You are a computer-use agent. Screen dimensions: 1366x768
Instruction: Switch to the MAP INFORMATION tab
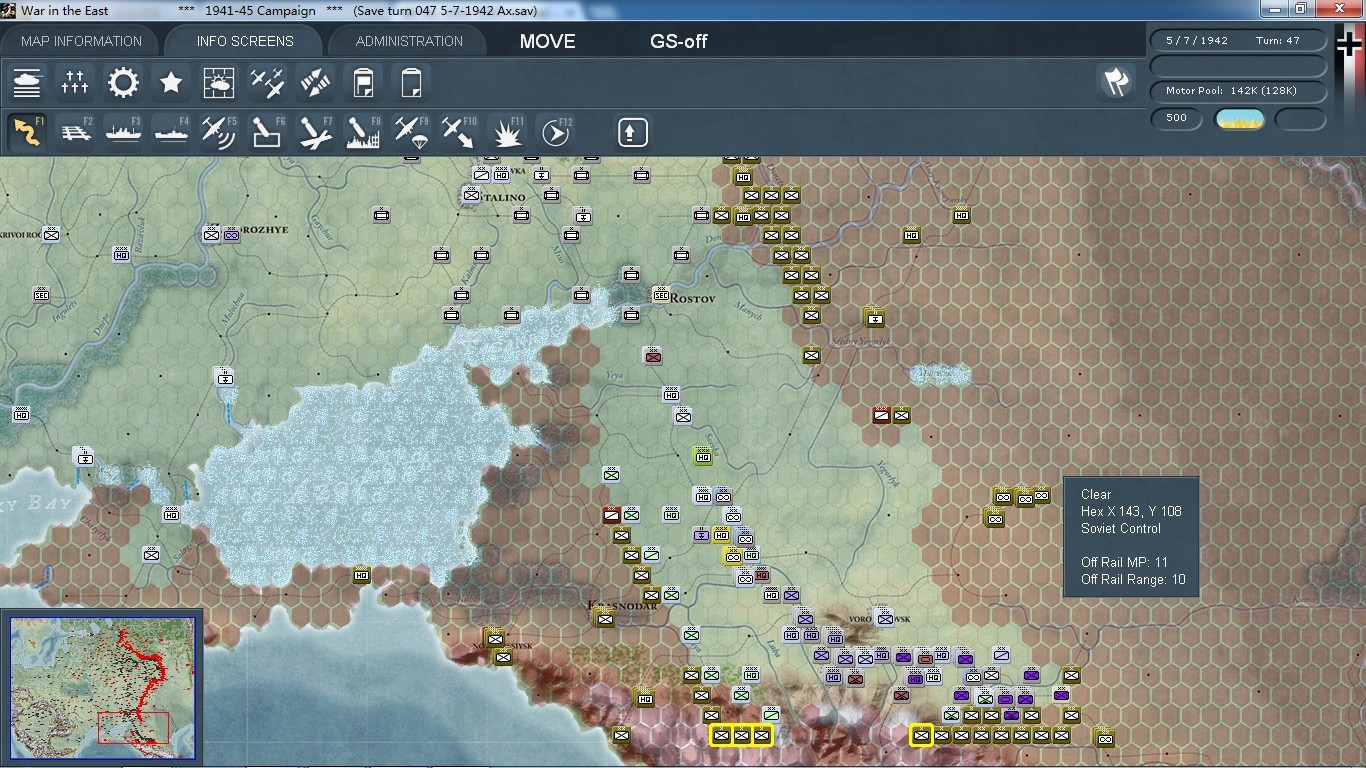click(x=82, y=41)
